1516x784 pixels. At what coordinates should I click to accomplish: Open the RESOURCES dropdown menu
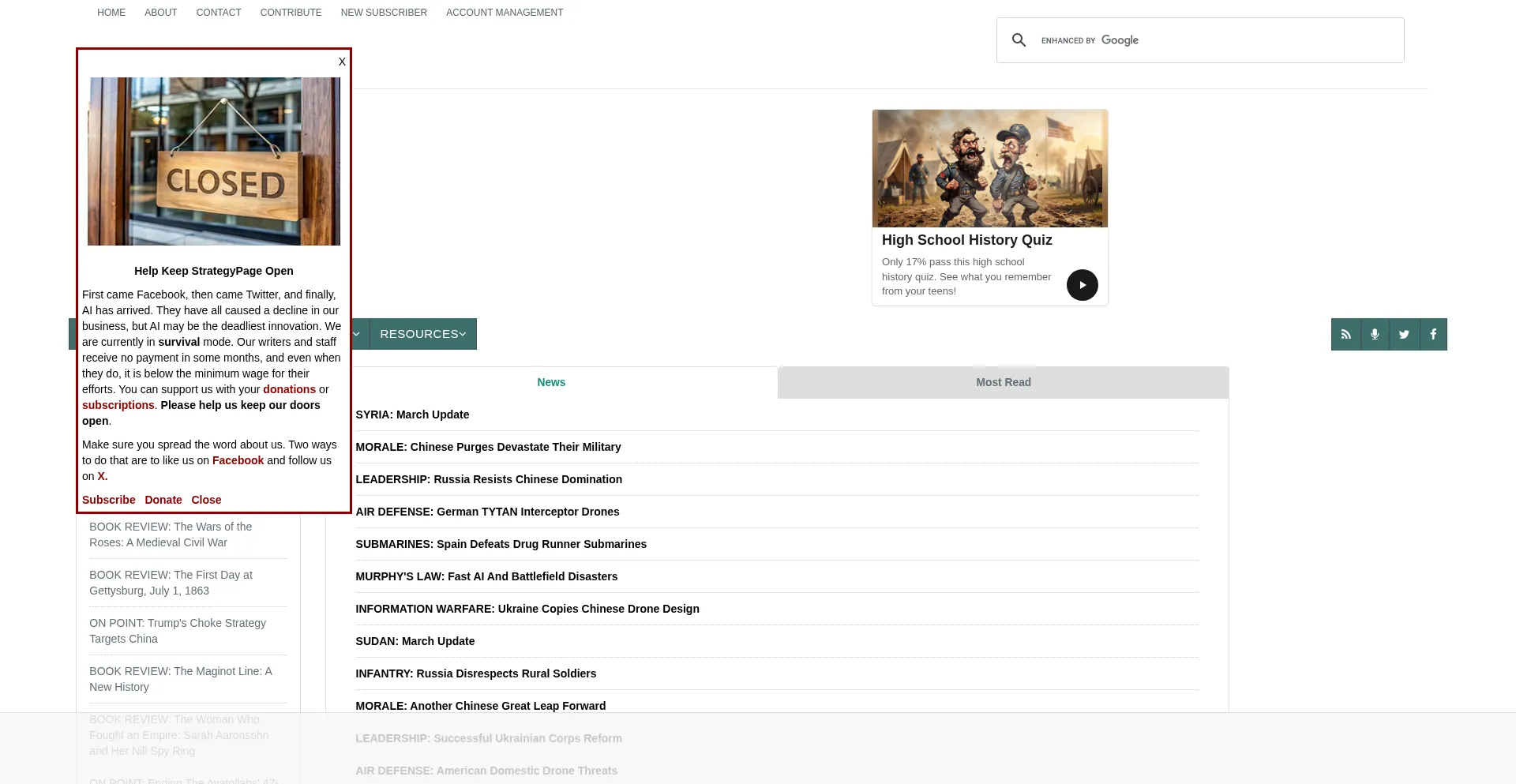423,334
